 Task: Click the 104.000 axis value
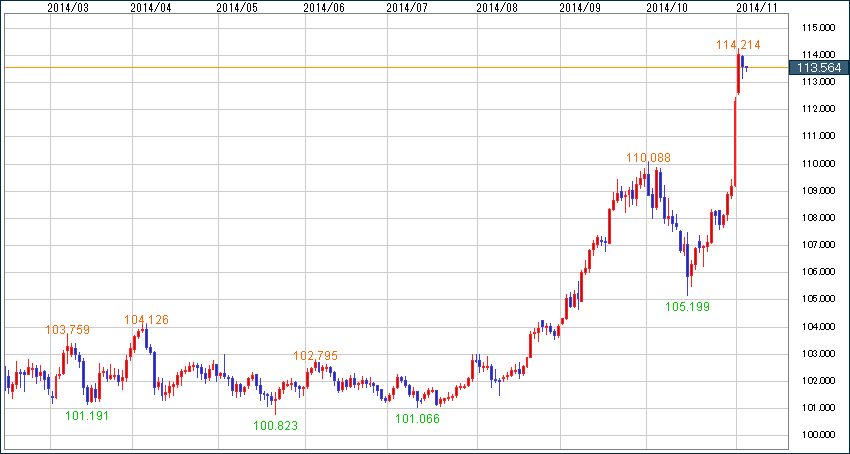819,327
